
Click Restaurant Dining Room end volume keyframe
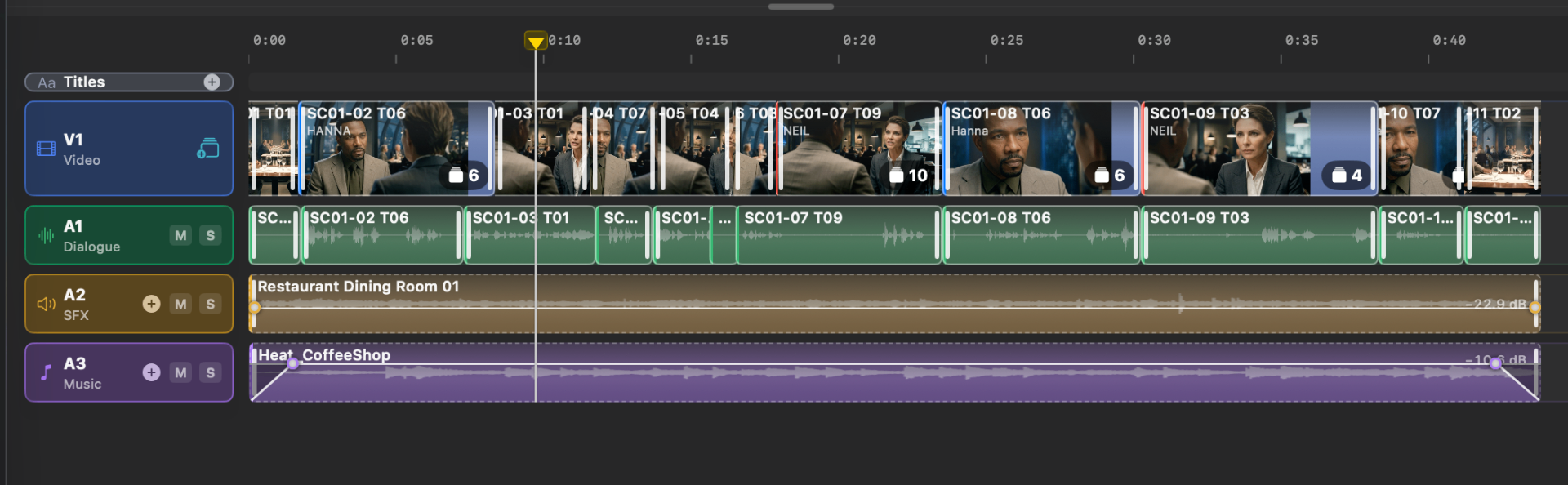tap(1535, 307)
